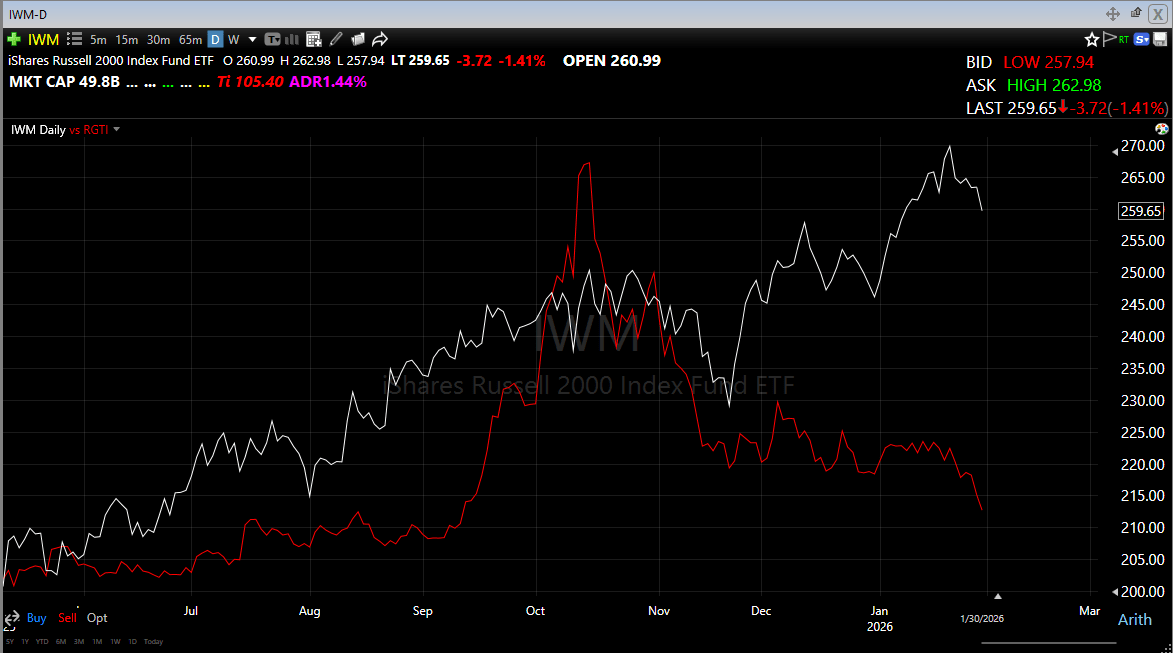The image size is (1173, 653).
Task: Click the ADR1.44% label
Action: pyautogui.click(x=328, y=82)
